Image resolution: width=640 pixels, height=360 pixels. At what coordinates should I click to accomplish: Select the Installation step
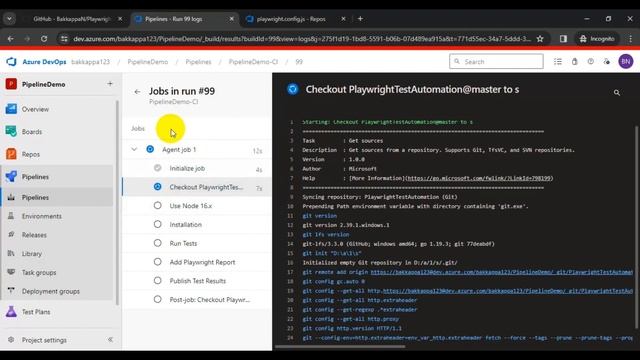coord(197,224)
